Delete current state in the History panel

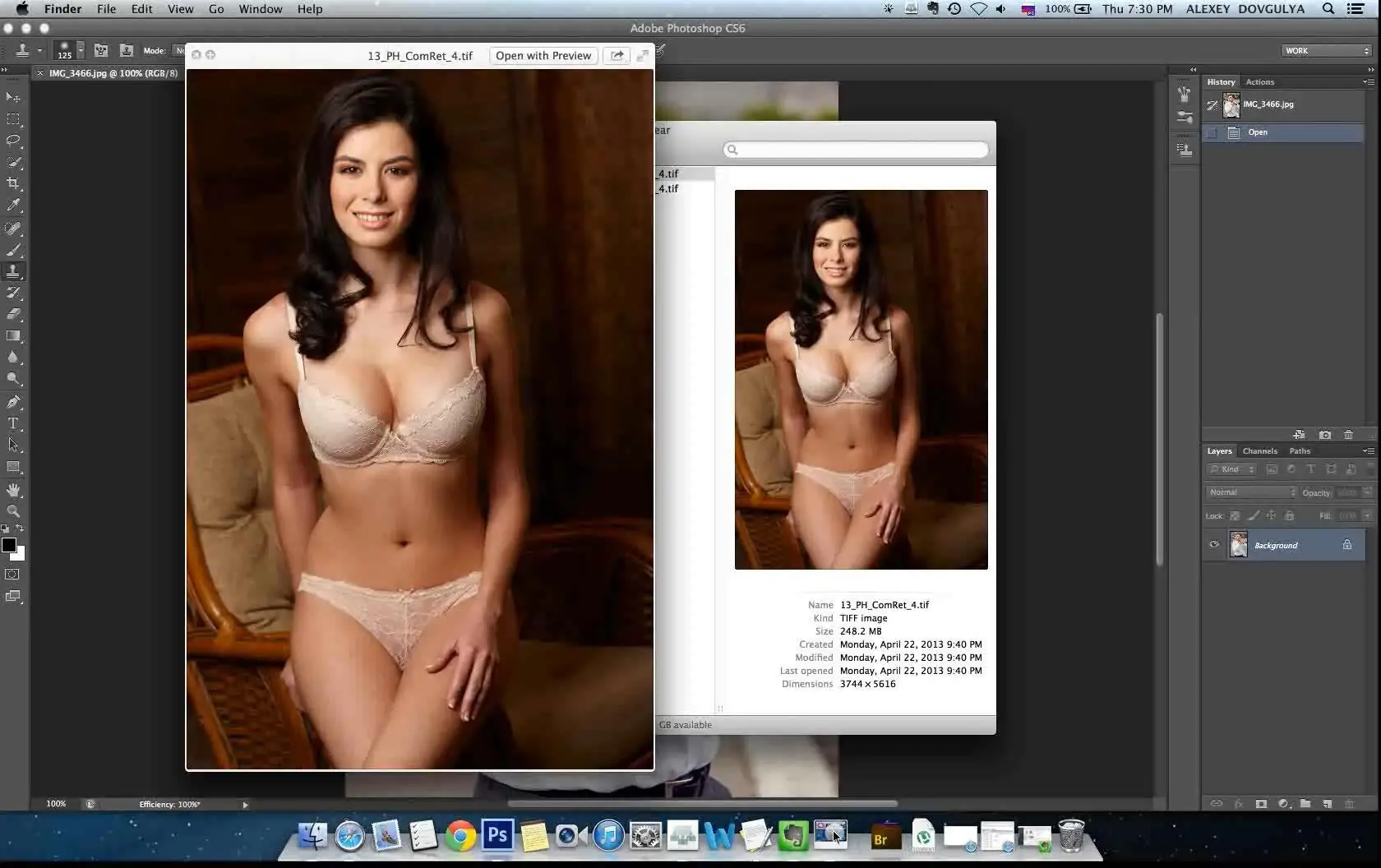pos(1348,435)
